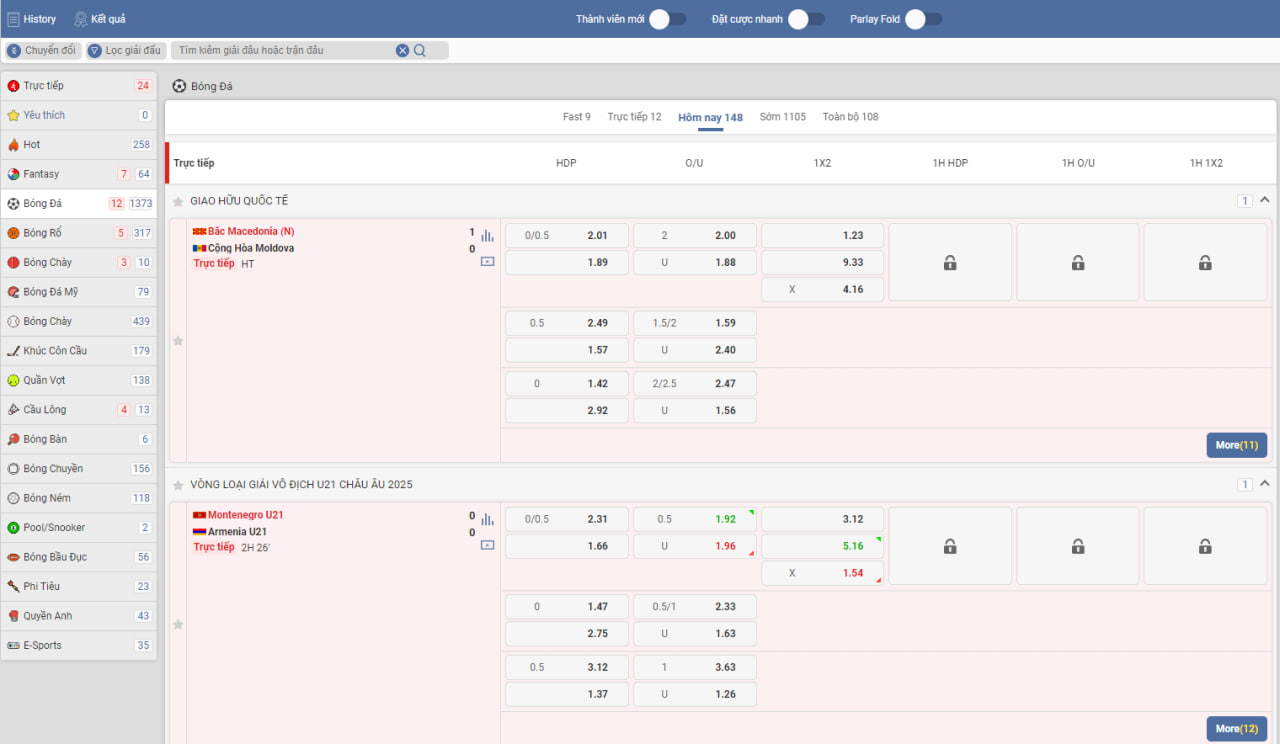This screenshot has width=1280, height=744.
Task: Select Pool/Snooker category
Action: (x=79, y=527)
